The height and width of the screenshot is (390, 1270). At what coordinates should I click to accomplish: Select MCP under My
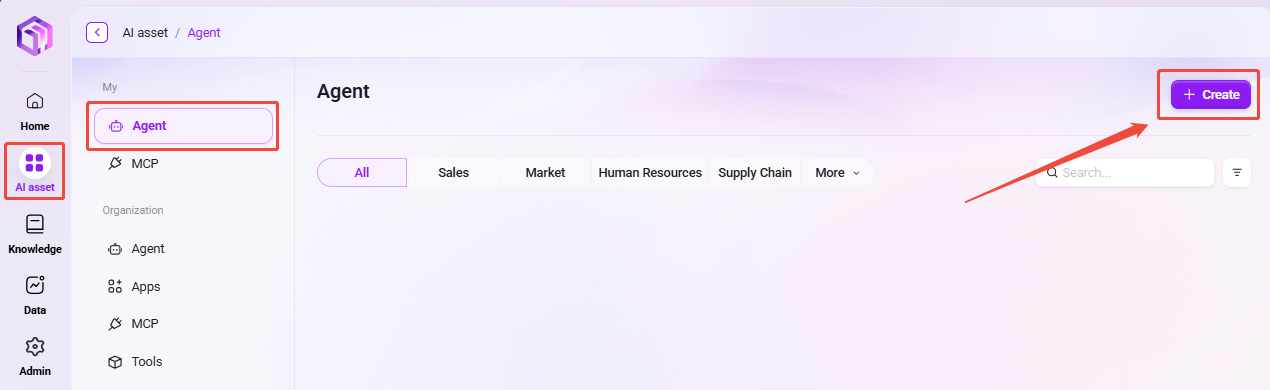coord(183,163)
